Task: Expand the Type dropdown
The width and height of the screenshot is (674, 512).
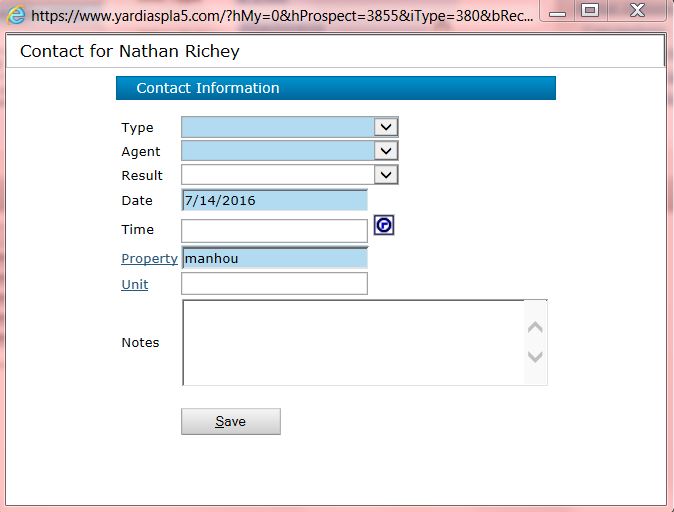Action: point(289,127)
